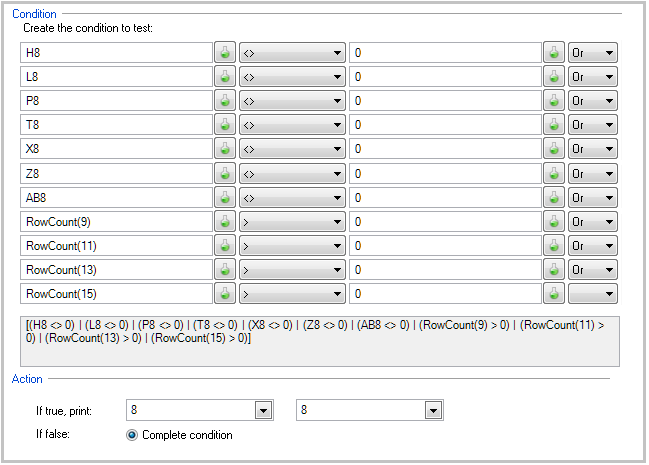
Task: Click the flask icon beside the AB8 field
Action: 225,197
